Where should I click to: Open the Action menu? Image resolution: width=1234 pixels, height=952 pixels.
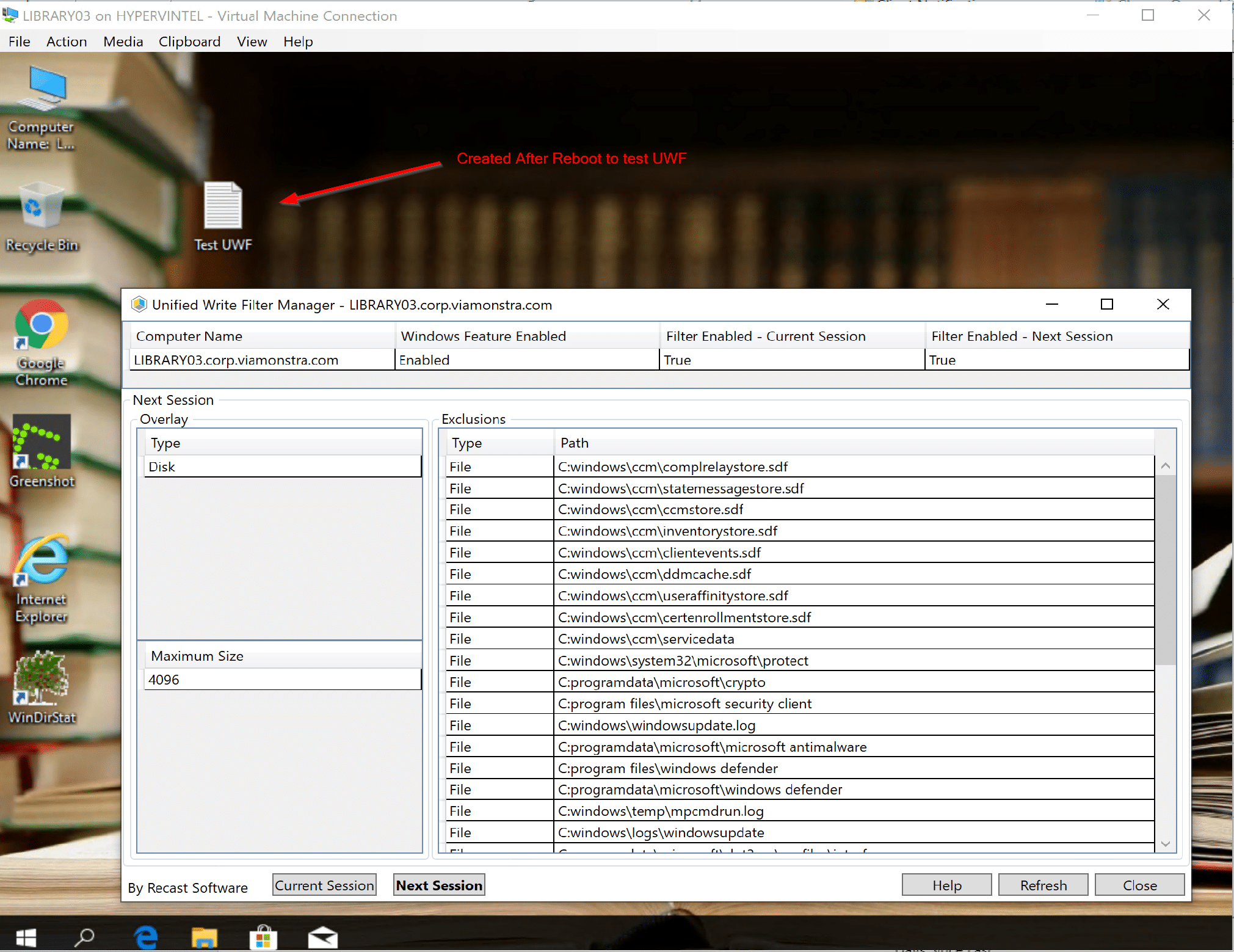66,42
